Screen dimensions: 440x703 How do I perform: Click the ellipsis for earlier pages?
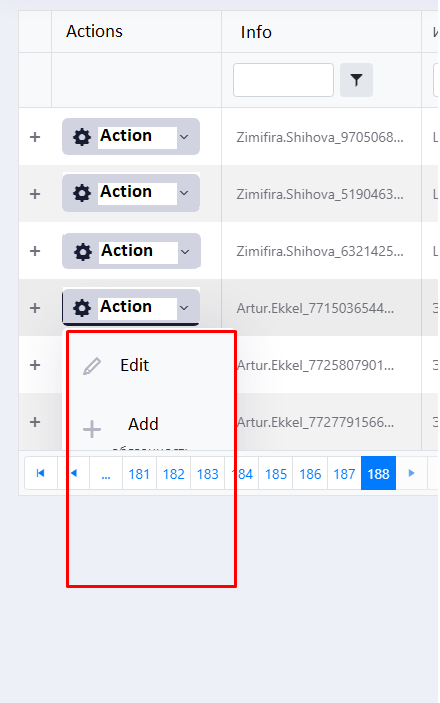pyautogui.click(x=106, y=473)
